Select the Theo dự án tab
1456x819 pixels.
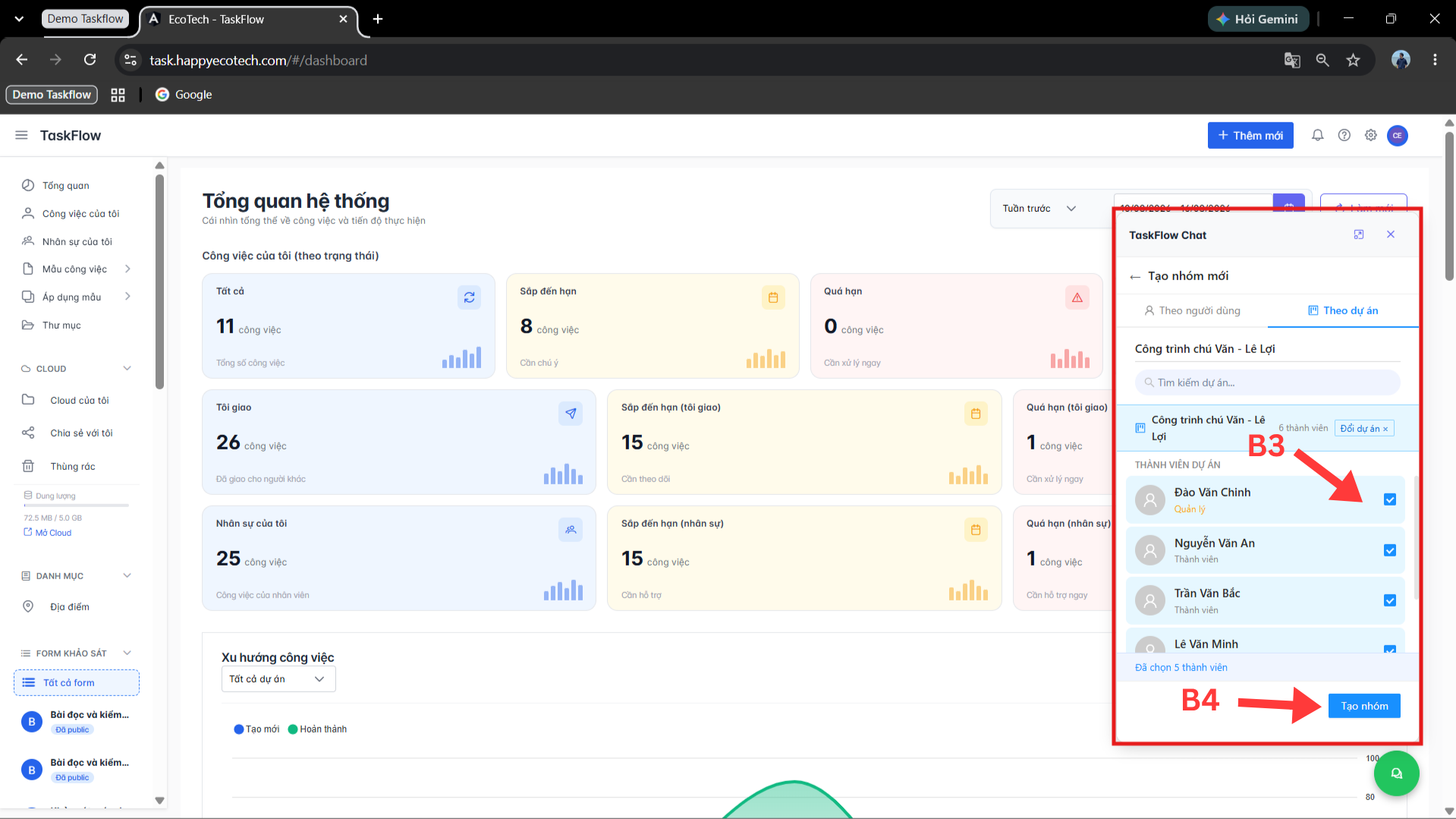coord(1343,310)
